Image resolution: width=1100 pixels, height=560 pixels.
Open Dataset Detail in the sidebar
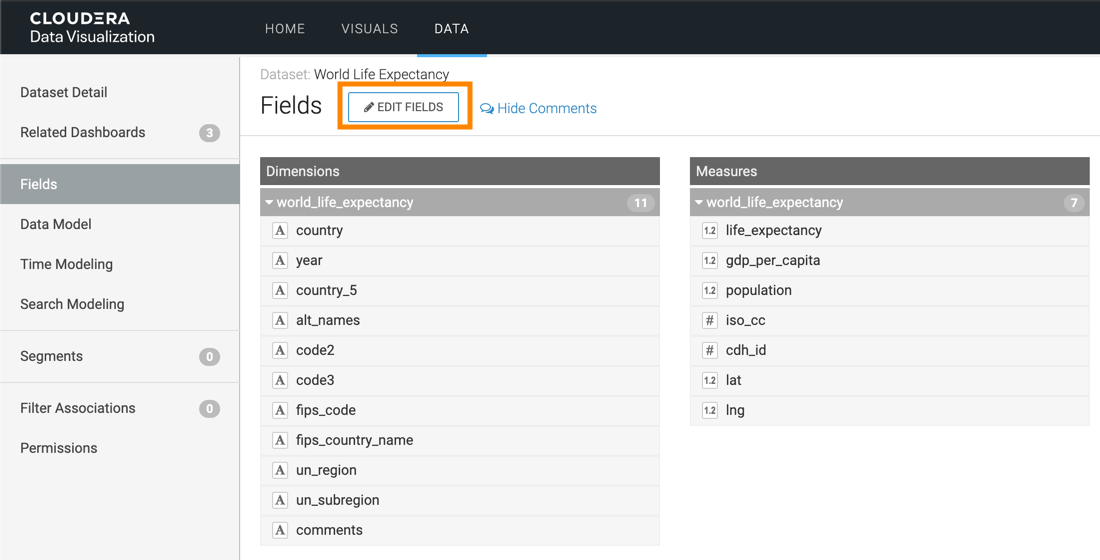coord(64,92)
